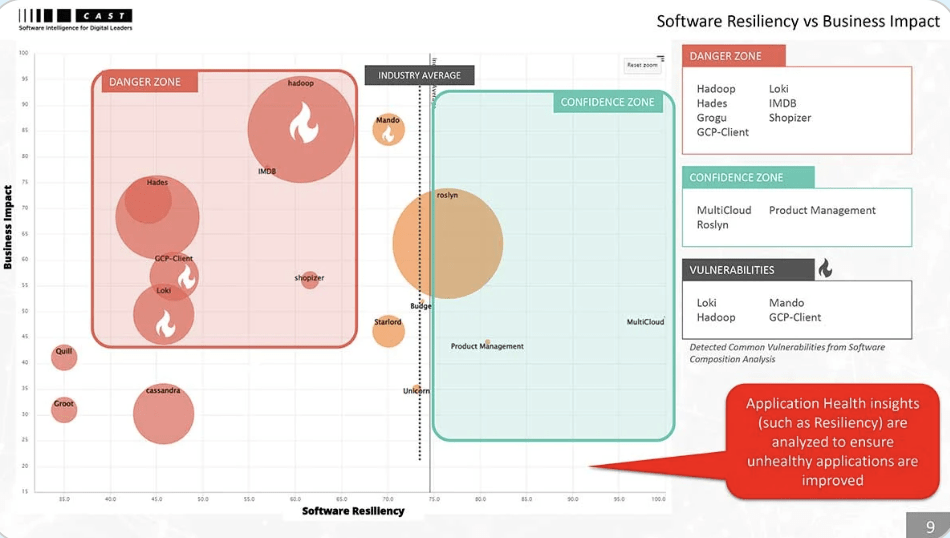This screenshot has width=950, height=538.
Task: Click the Business Impact y-axis title
Action: point(8,227)
